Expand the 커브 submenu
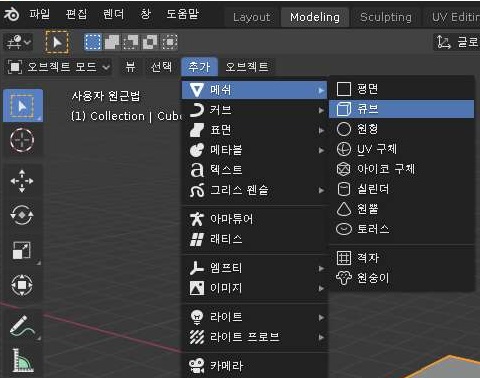This screenshot has width=480, height=378. pos(255,110)
